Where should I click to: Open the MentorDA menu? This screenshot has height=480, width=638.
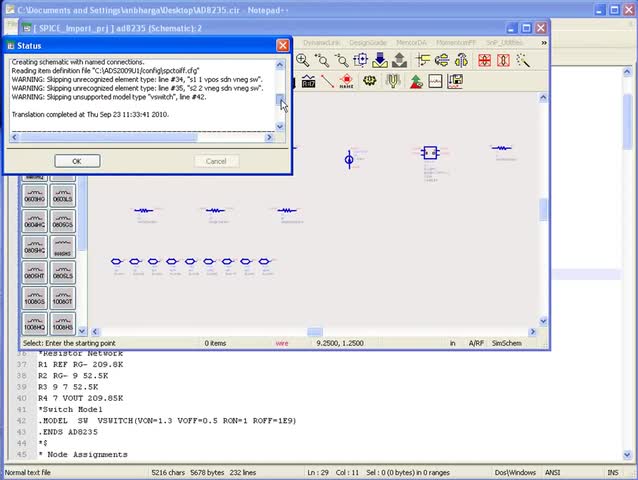tap(411, 43)
